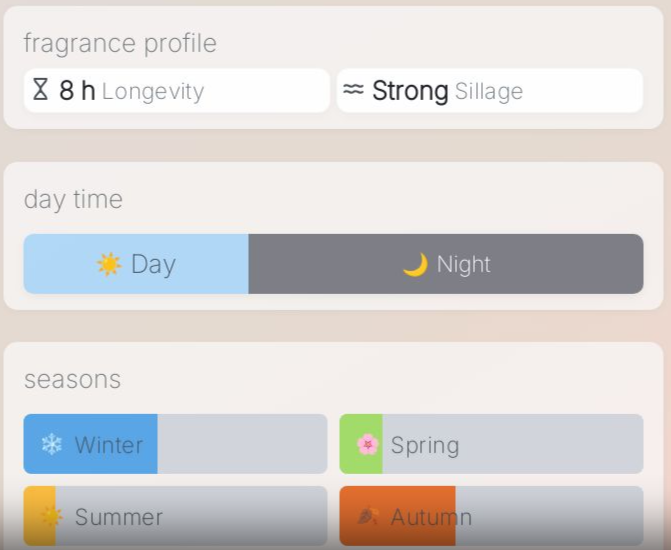
Task: Click the Spring season label text
Action: (x=425, y=444)
